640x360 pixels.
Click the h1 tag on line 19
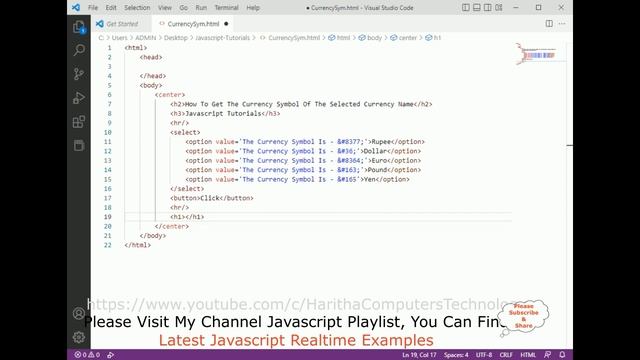187,217
